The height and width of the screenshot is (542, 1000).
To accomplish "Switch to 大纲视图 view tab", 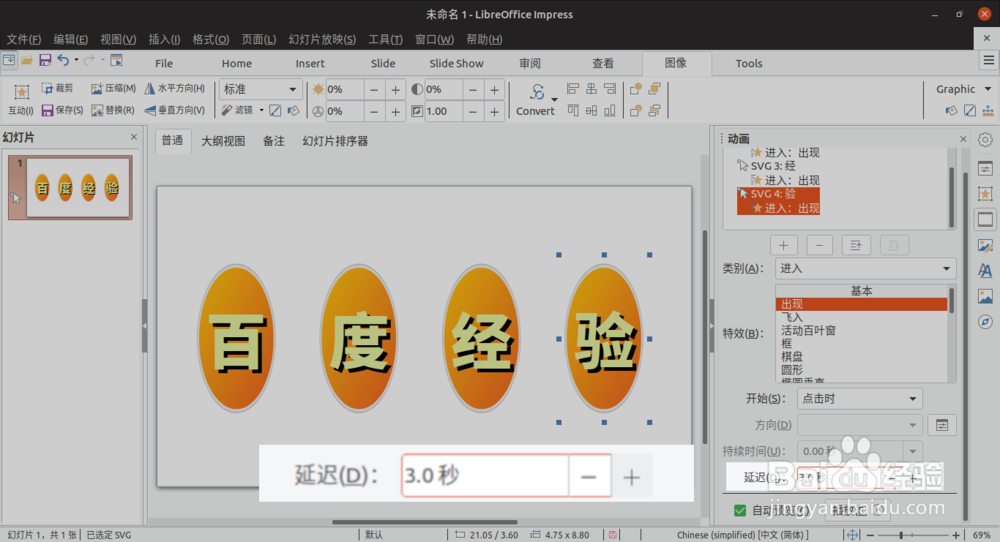I will (x=223, y=141).
